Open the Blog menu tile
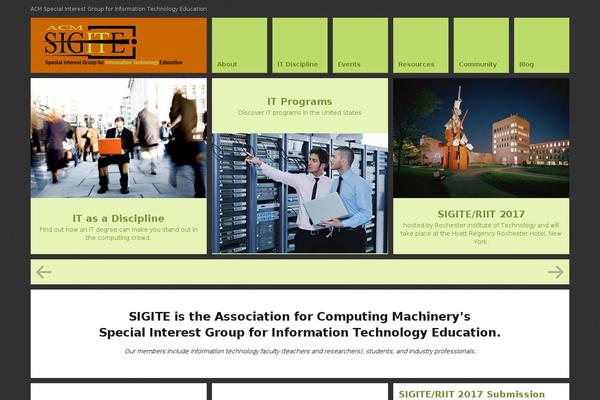The height and width of the screenshot is (400, 600). pyautogui.click(x=542, y=45)
